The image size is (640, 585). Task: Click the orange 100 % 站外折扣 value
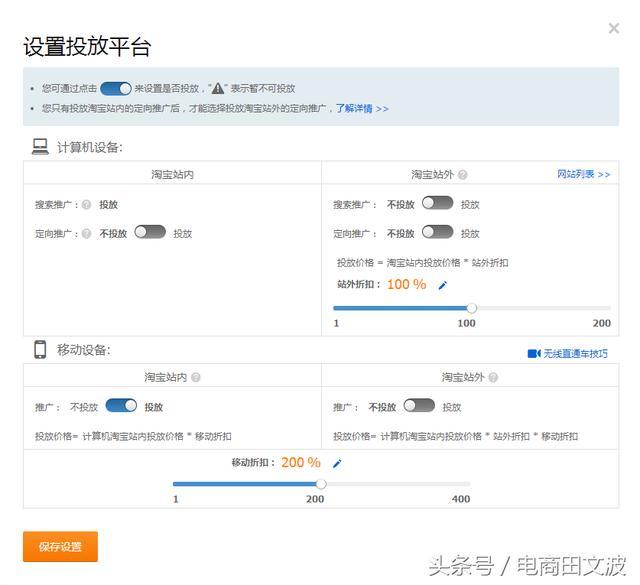406,285
